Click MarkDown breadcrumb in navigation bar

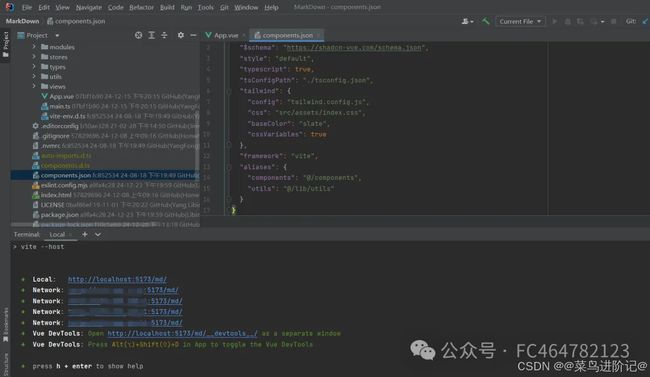pyautogui.click(x=22, y=21)
